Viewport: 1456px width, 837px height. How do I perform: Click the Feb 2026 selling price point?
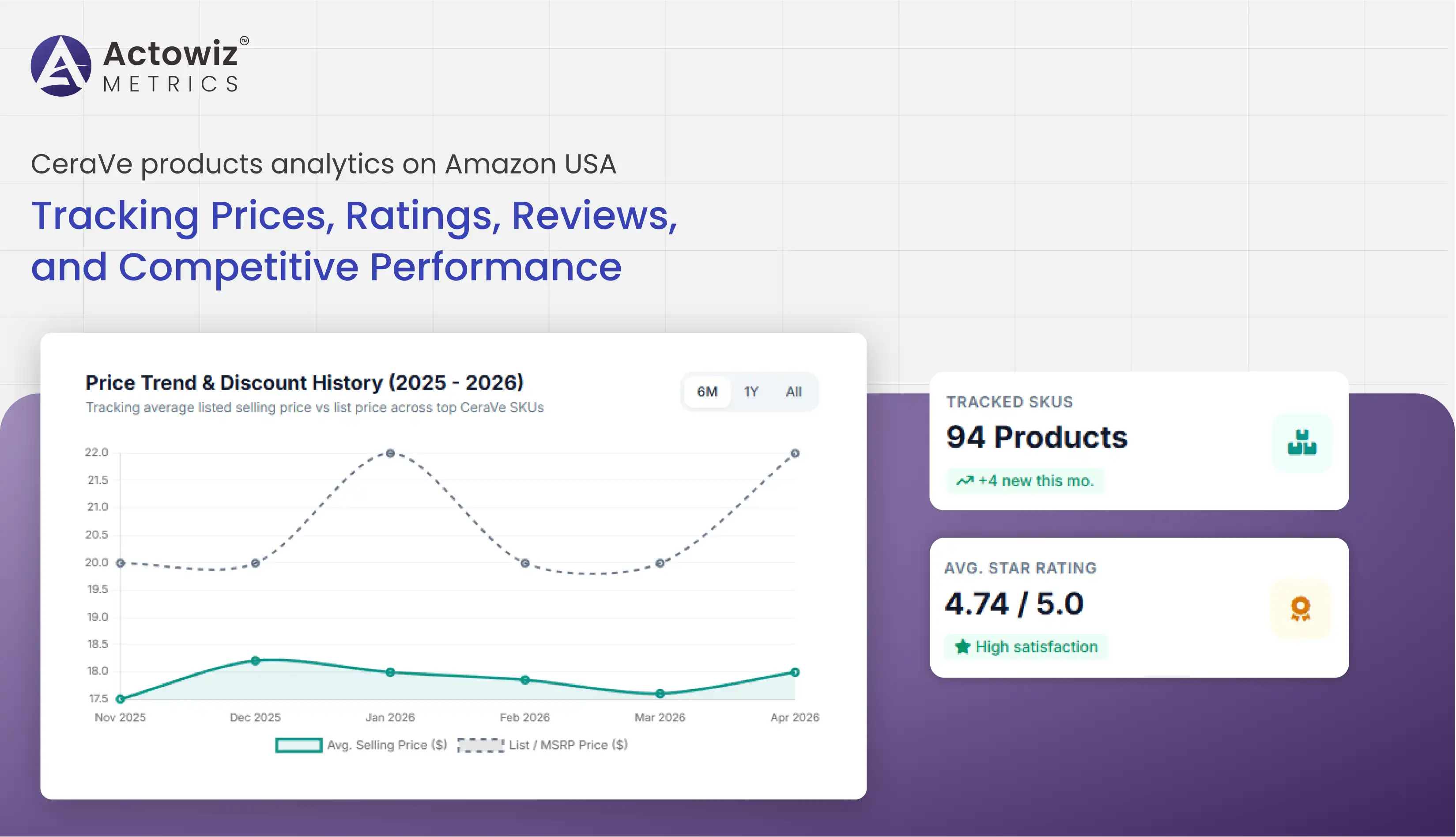click(525, 680)
